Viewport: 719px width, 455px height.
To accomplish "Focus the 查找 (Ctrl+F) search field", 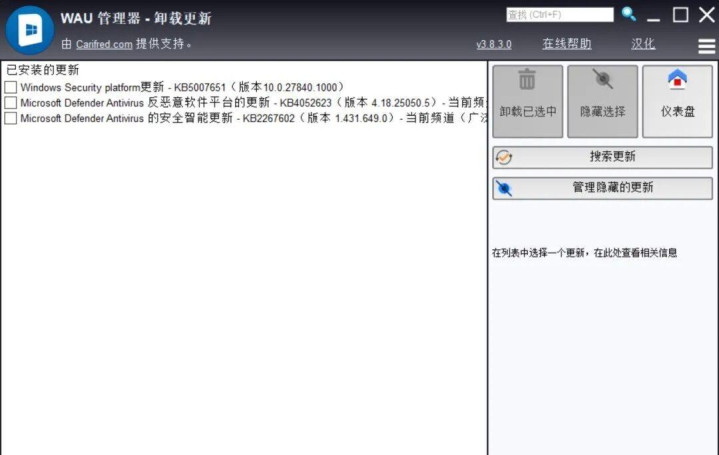I will (x=560, y=15).
